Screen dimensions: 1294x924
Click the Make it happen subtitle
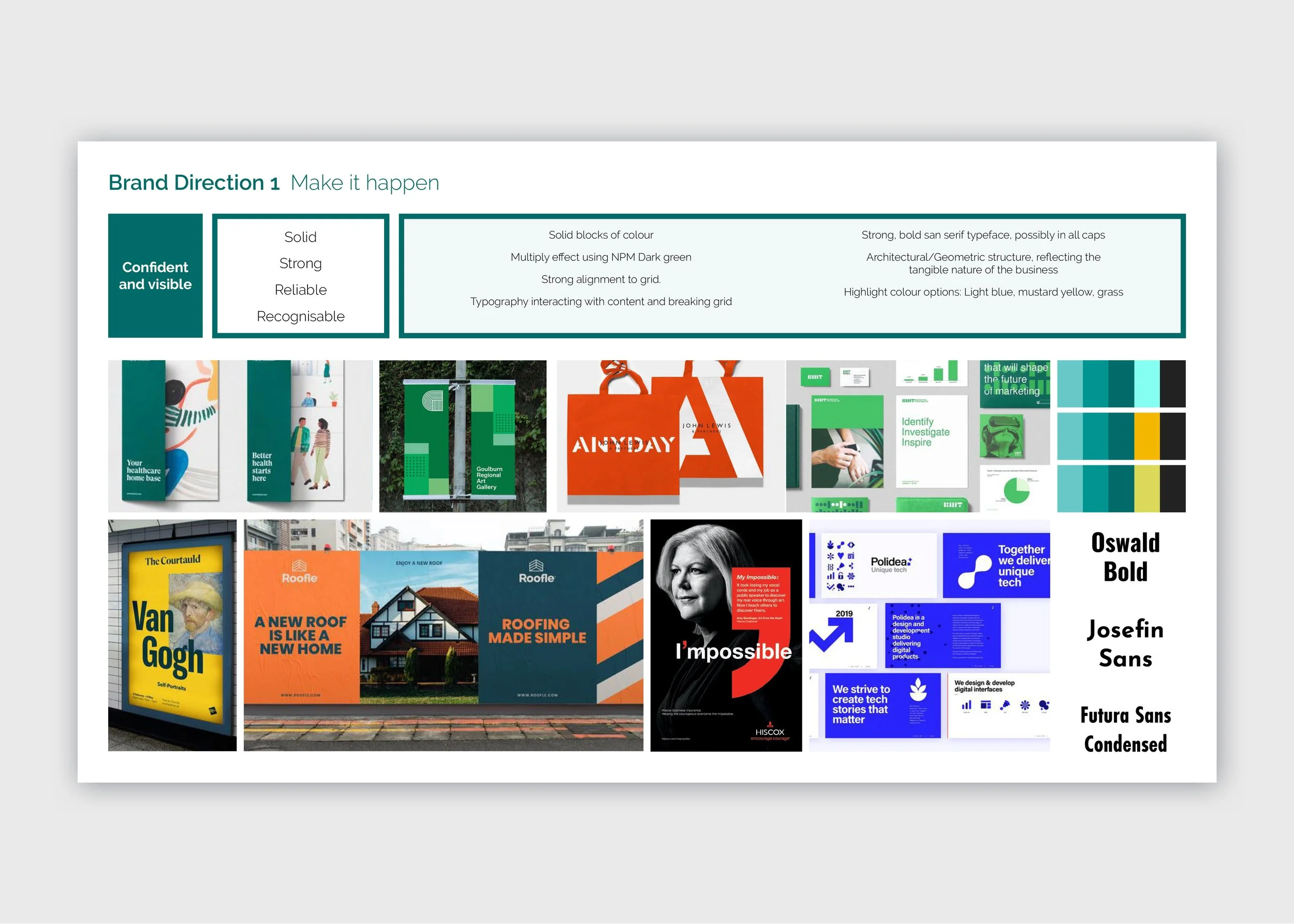click(364, 183)
